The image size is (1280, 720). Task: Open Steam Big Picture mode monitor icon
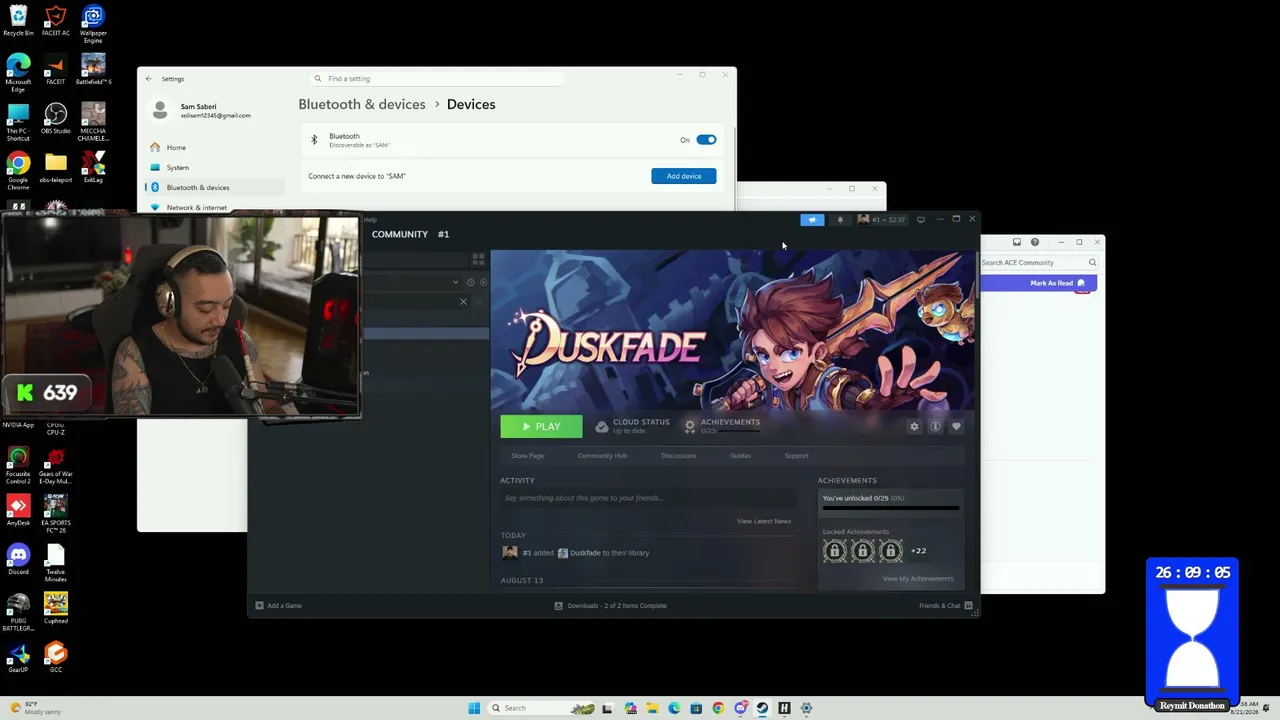tap(921, 220)
